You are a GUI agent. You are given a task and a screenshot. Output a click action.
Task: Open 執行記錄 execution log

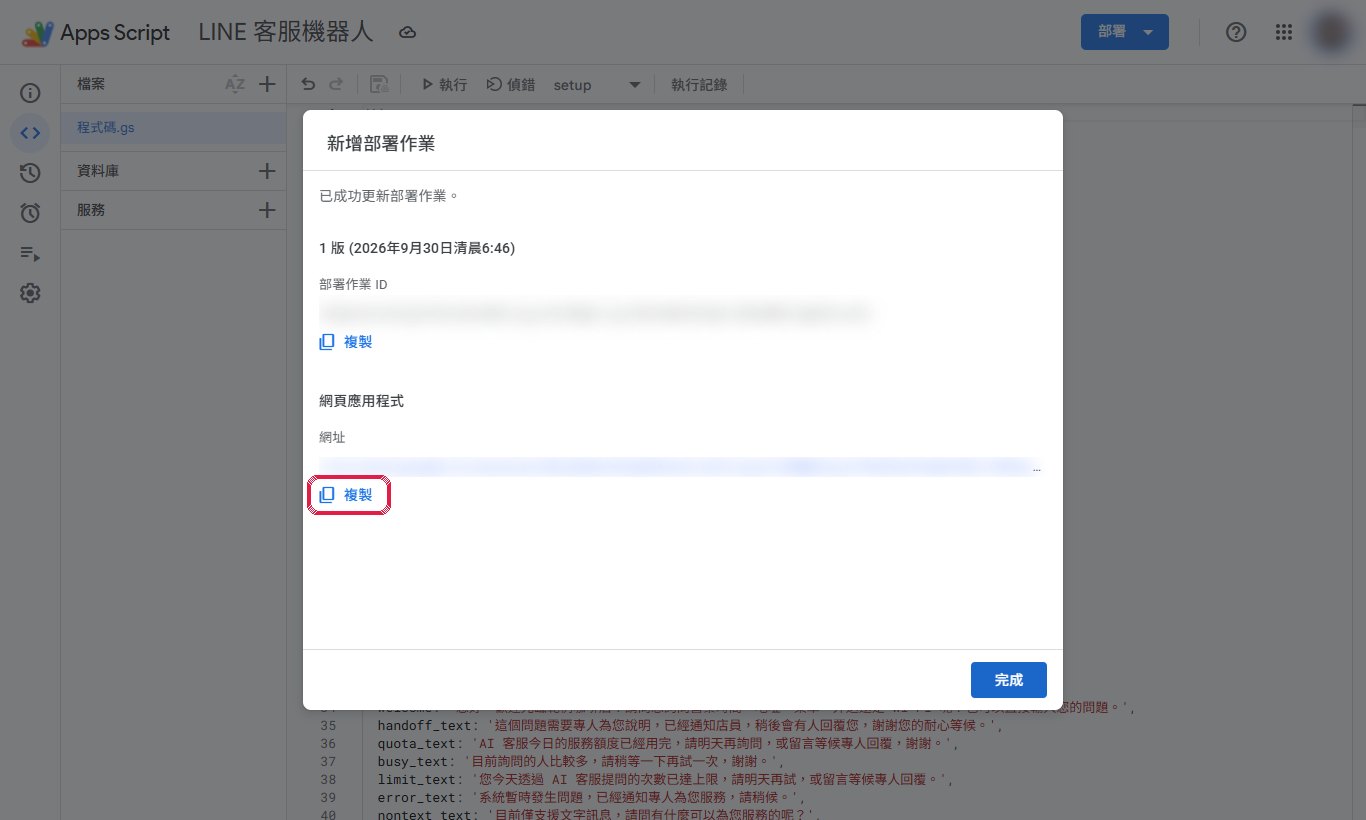(x=699, y=85)
